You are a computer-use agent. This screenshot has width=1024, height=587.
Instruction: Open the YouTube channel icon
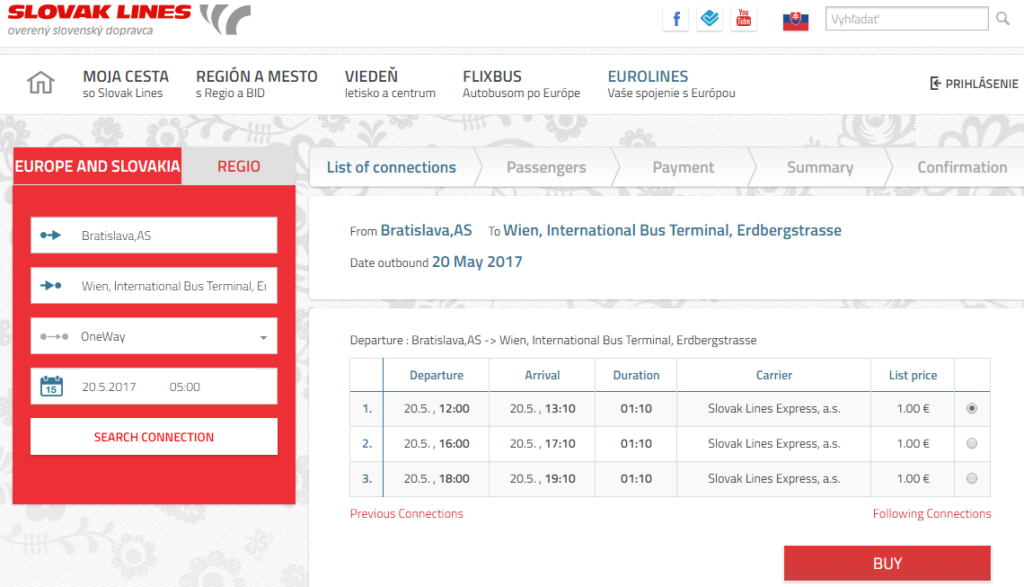[x=743, y=19]
